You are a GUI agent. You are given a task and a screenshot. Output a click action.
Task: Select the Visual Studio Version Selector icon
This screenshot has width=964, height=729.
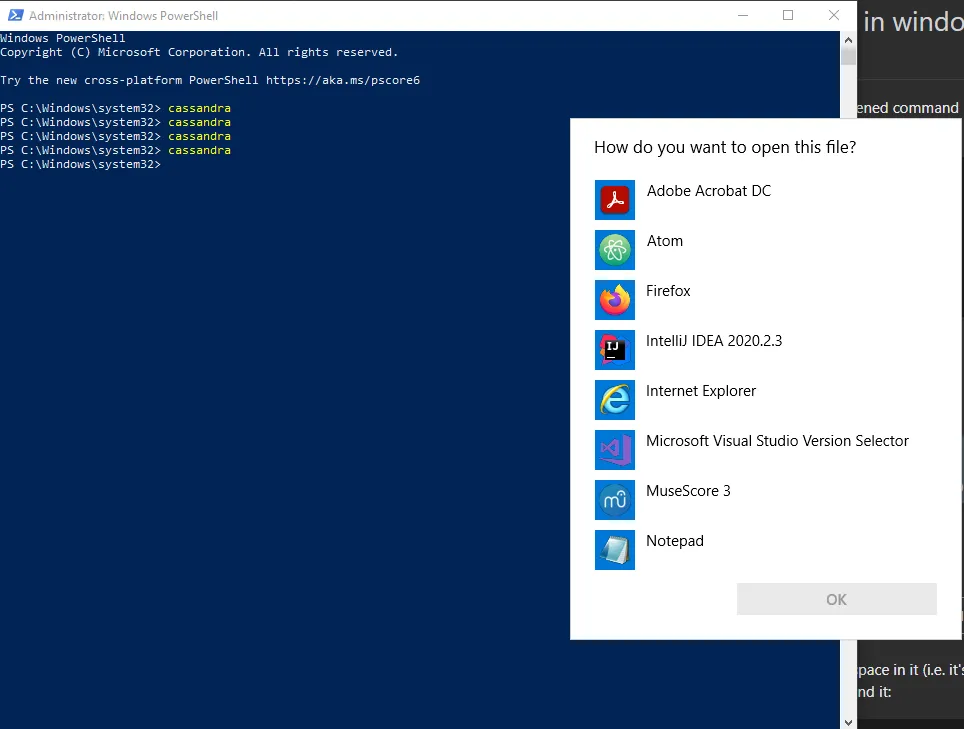click(614, 450)
